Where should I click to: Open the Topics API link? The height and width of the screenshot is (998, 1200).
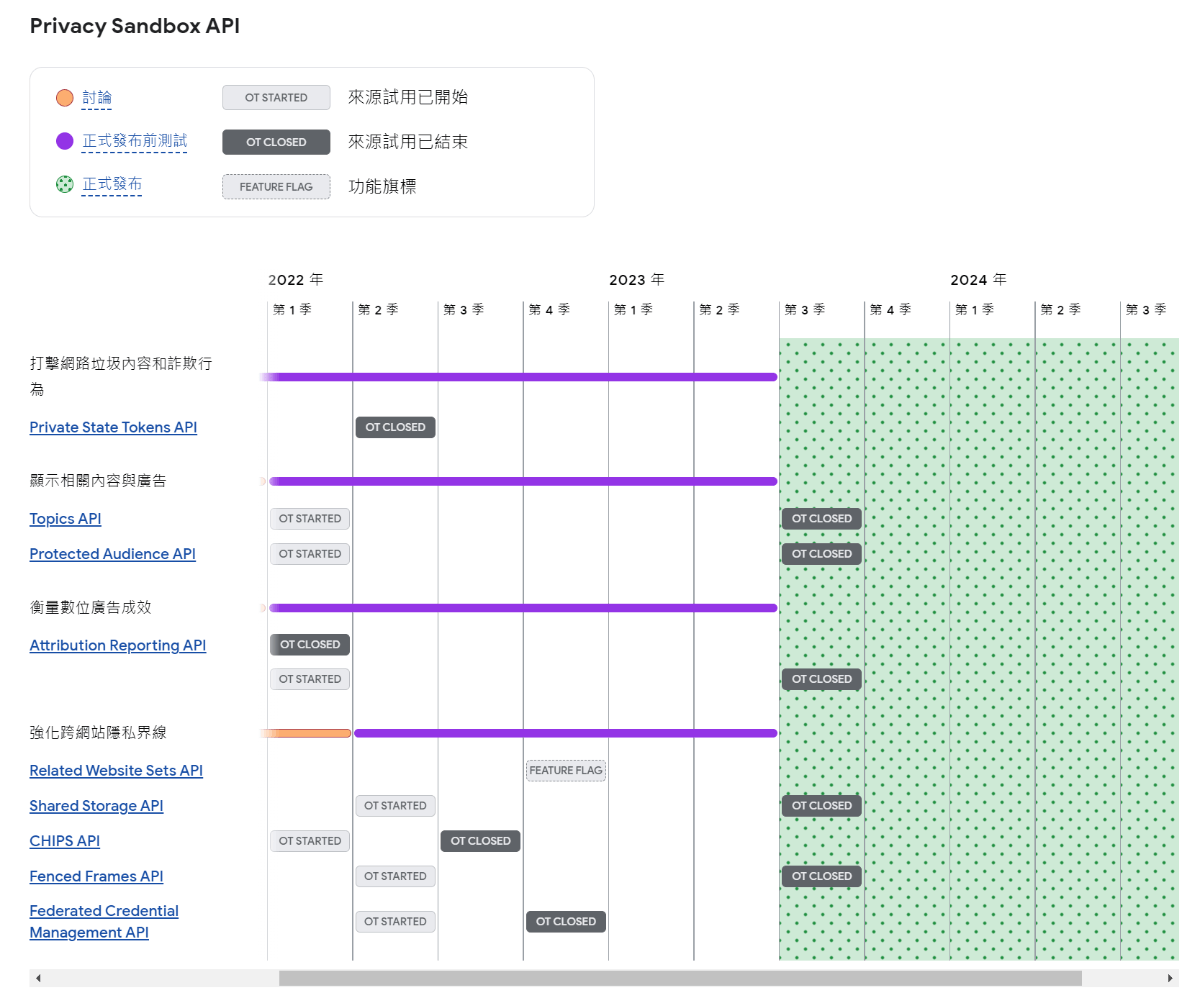pos(65,518)
